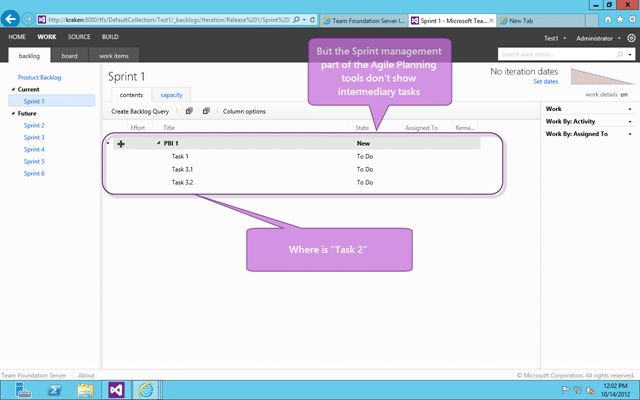The image size is (640, 400).
Task: Open File Explorer folder icon in taskbar
Action: 85,391
